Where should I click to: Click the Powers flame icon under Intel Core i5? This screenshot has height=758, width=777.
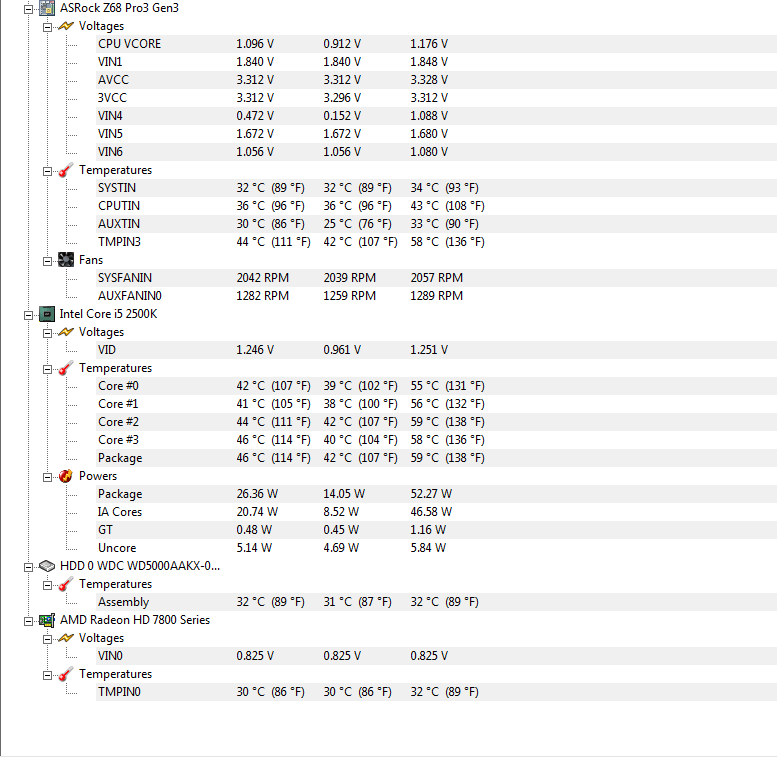[66, 476]
